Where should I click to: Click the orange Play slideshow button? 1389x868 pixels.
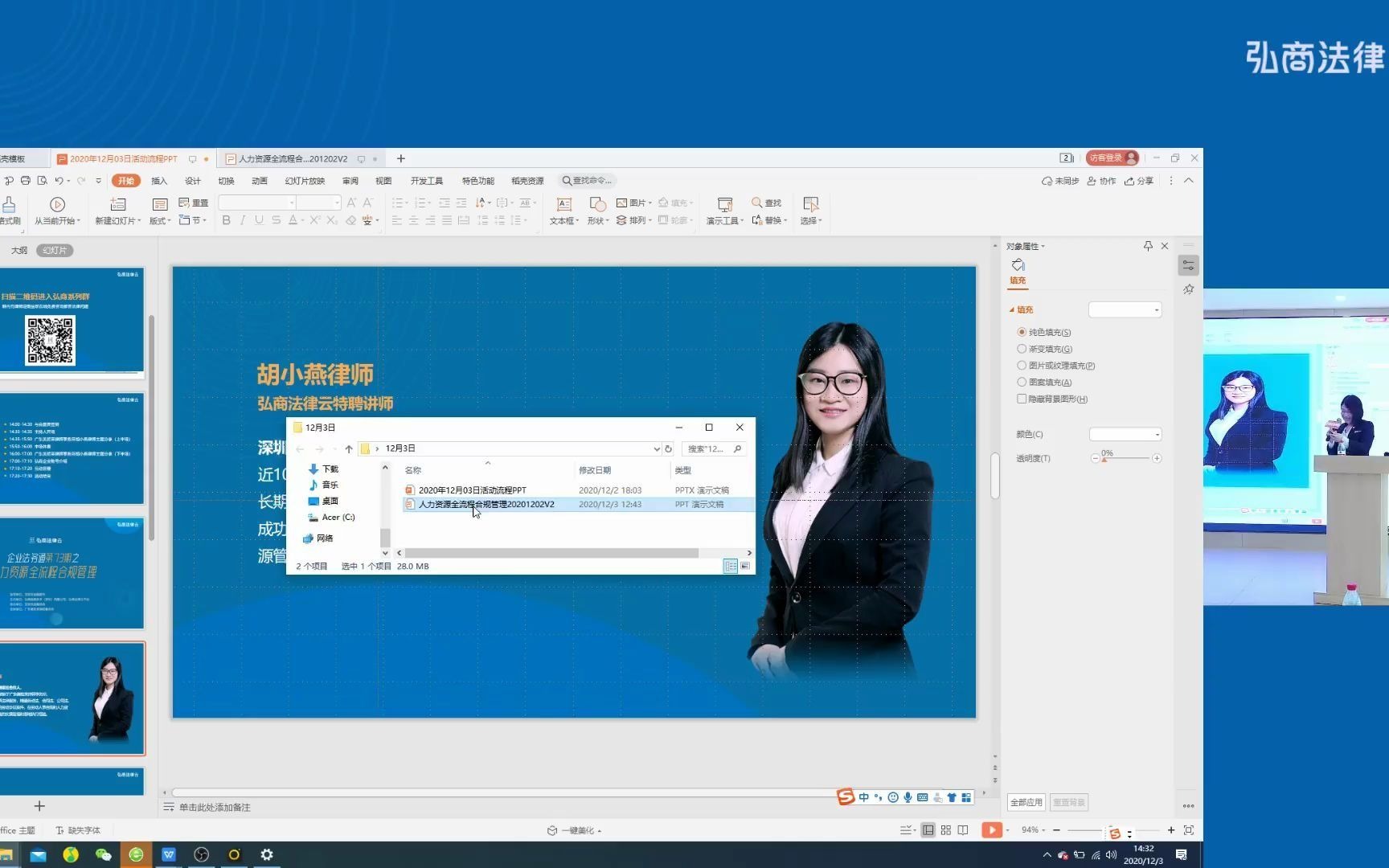[992, 830]
